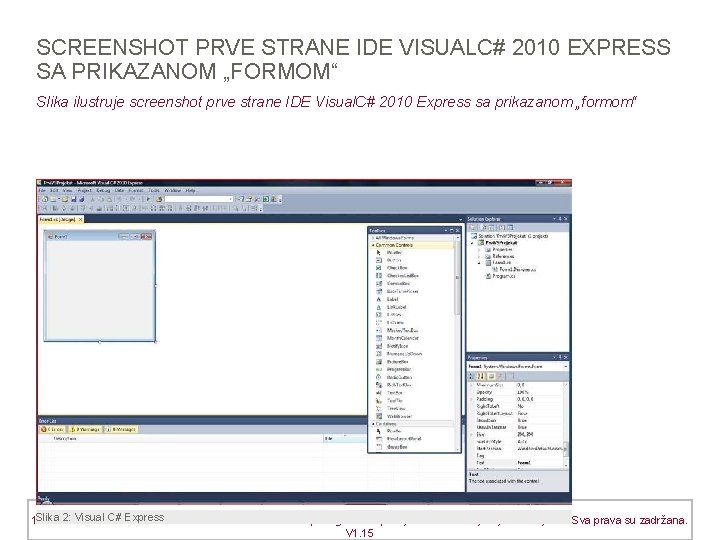720x540 pixels.
Task: Click the Start Debugging play icon
Action: pos(148,199)
